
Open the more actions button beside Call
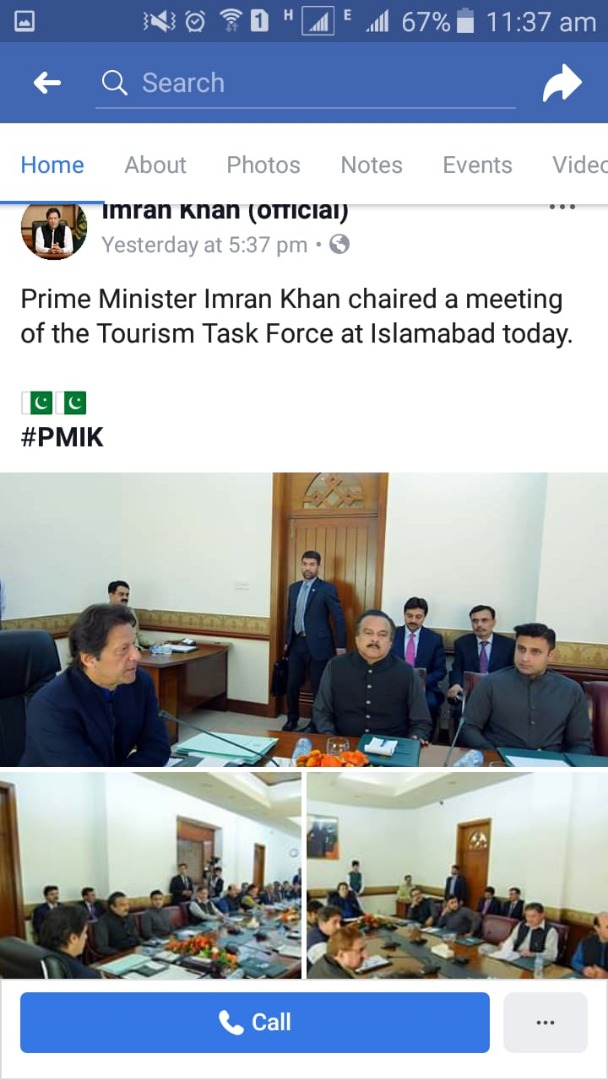tap(545, 1022)
